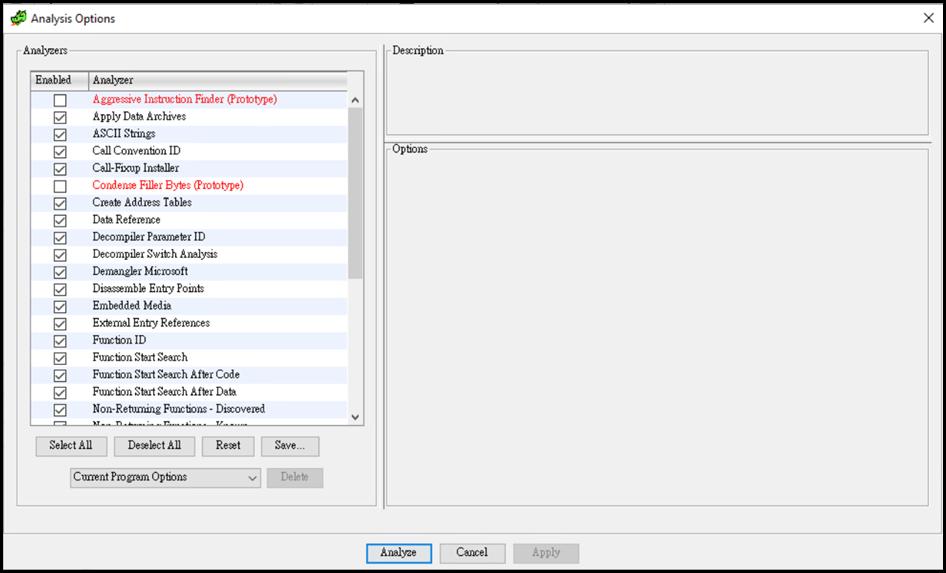Toggle Disassemble Entry Points checkbox
Image resolution: width=946 pixels, height=573 pixels.
click(x=60, y=289)
